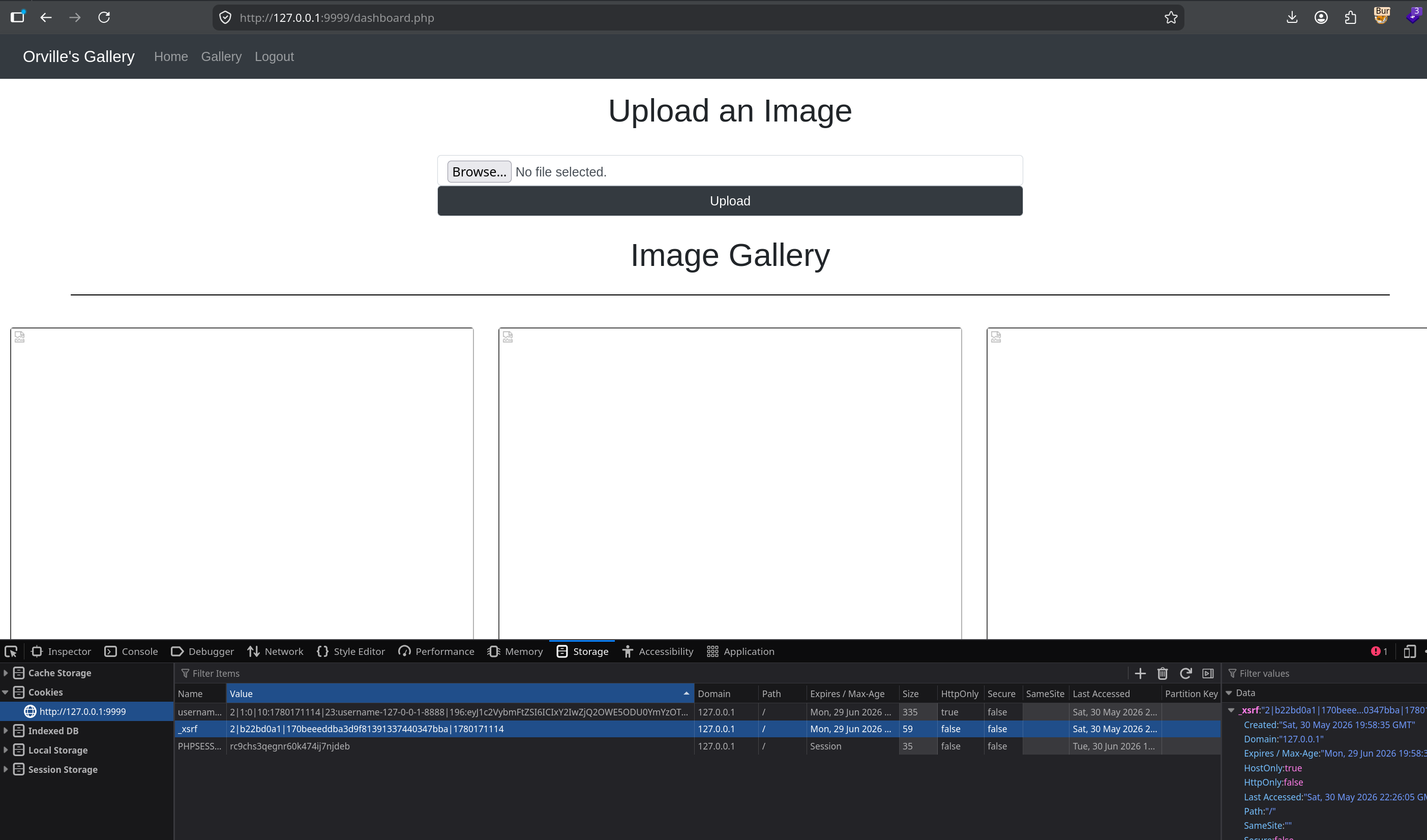Open the account profile icon
The image size is (1427, 840).
[1321, 18]
